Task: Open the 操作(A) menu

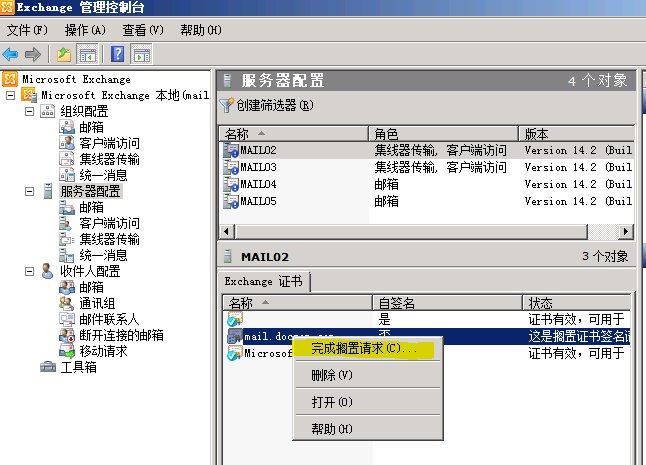Action: pyautogui.click(x=85, y=30)
